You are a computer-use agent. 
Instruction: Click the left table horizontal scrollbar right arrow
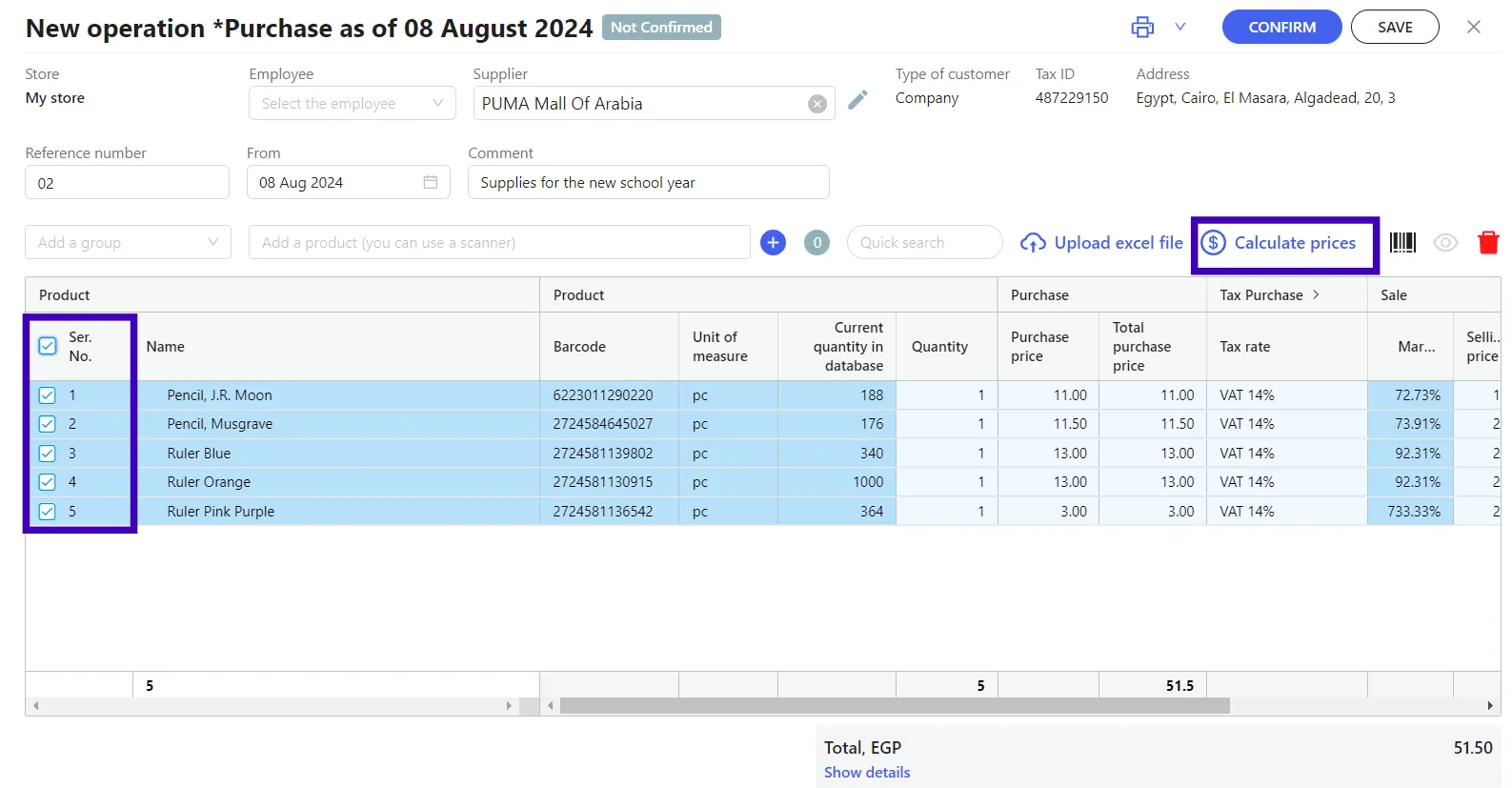(509, 706)
